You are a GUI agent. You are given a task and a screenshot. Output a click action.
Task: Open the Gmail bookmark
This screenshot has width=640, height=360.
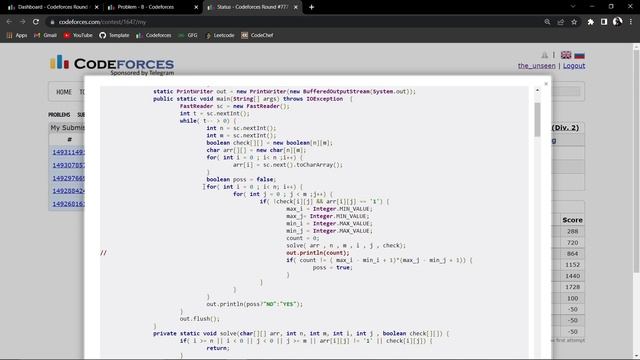pyautogui.click(x=45, y=36)
